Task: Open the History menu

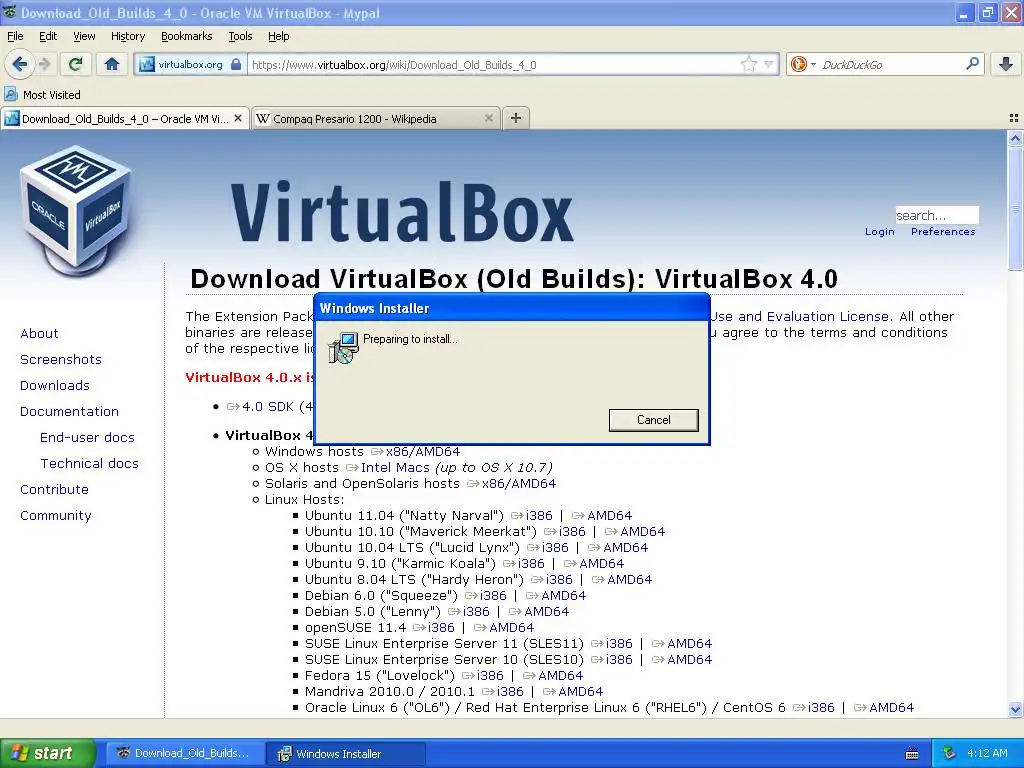Action: point(127,36)
